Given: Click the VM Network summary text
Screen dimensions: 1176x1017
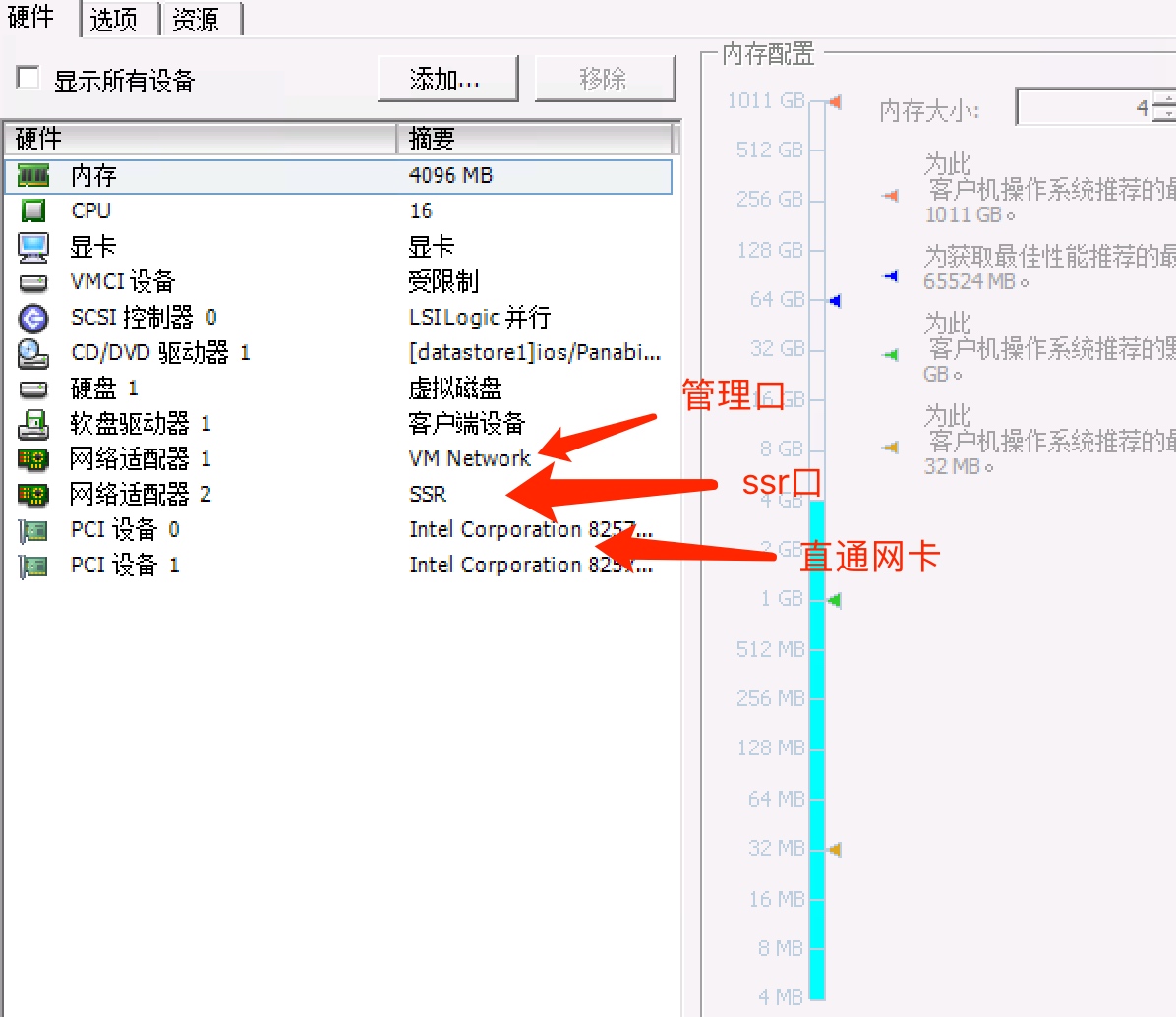Looking at the screenshot, I should tap(469, 459).
